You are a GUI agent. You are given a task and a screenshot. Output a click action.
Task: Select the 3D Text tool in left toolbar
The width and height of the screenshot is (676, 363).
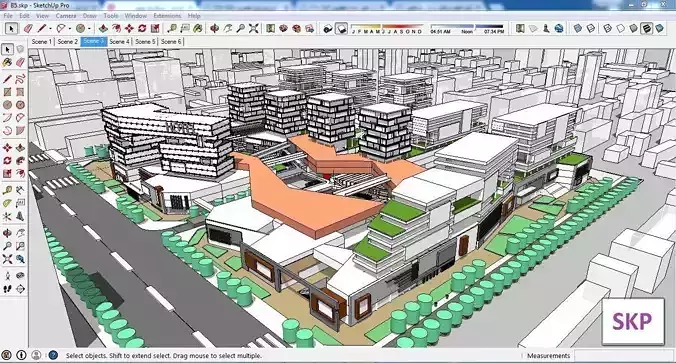pos(20,216)
